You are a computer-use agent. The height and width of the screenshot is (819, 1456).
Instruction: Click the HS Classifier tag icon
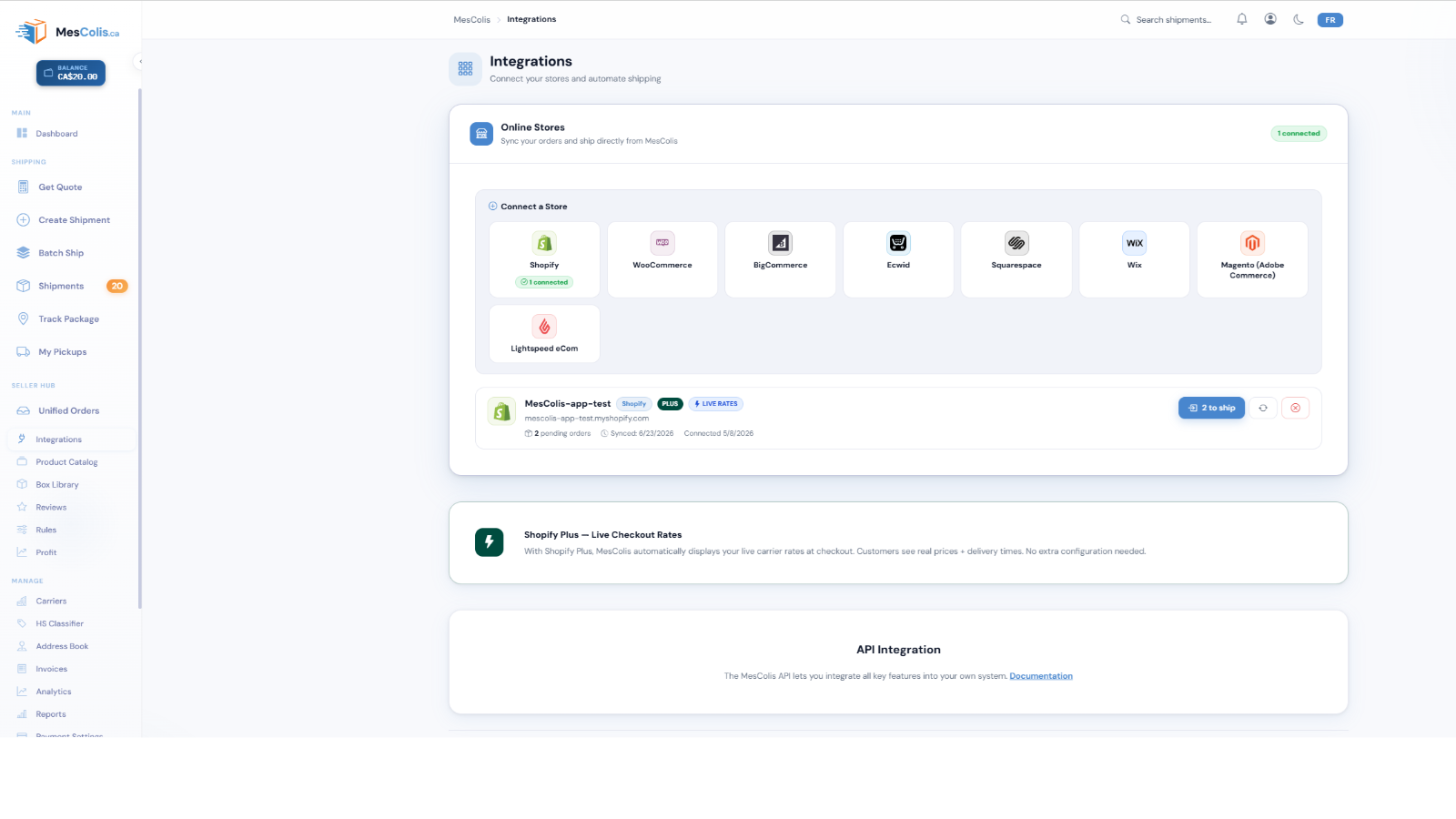[x=22, y=624]
